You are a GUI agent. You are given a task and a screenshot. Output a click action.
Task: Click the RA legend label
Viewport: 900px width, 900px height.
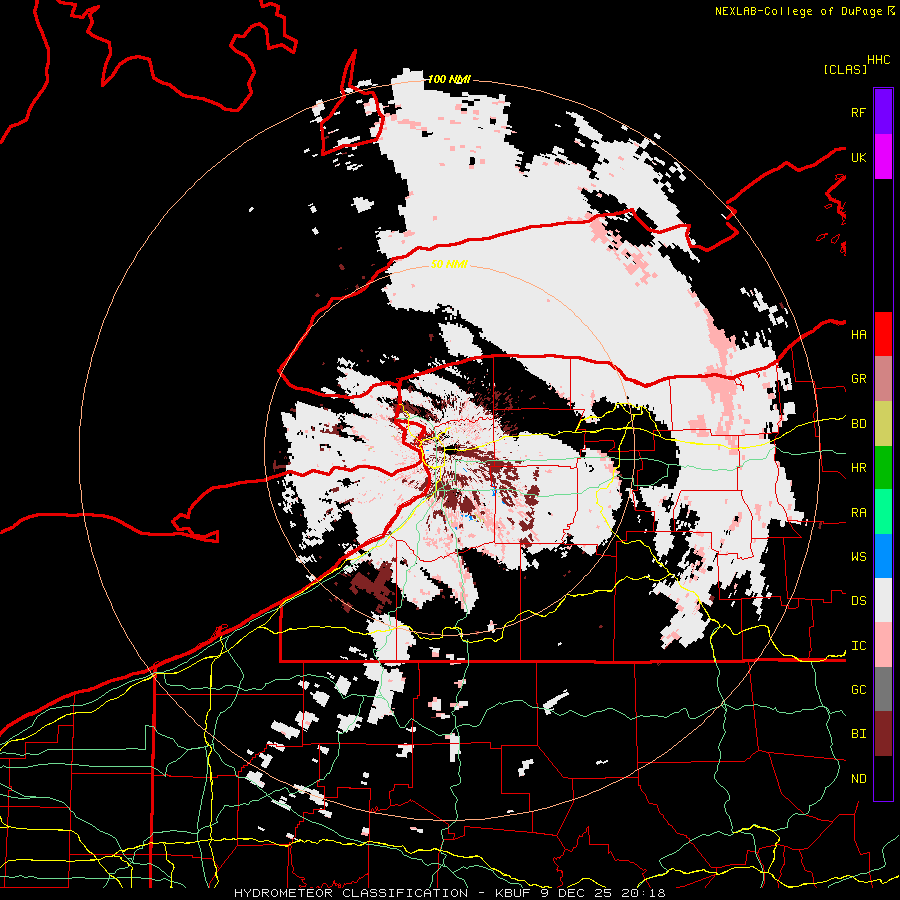pos(858,512)
